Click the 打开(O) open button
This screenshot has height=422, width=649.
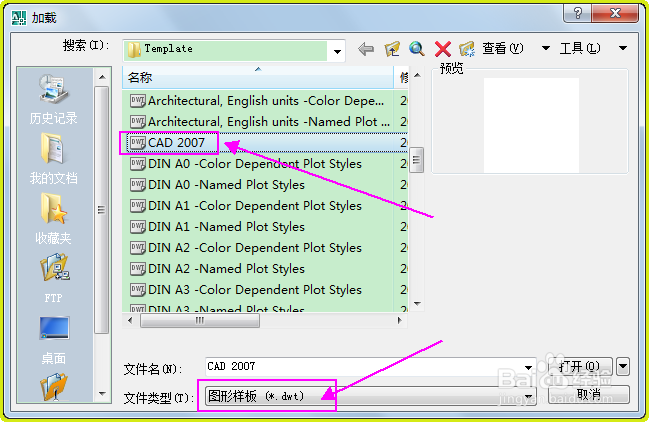[x=580, y=367]
